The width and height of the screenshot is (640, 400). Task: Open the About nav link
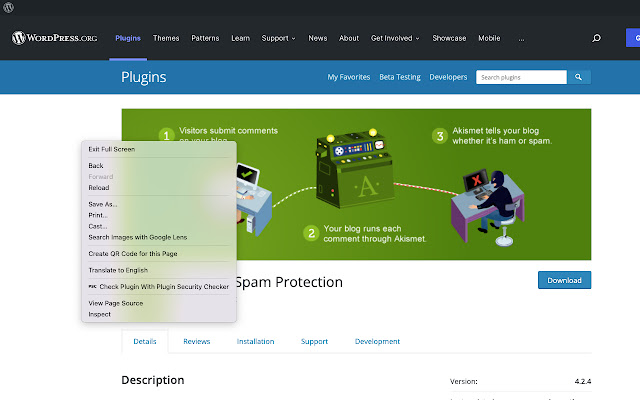click(349, 38)
